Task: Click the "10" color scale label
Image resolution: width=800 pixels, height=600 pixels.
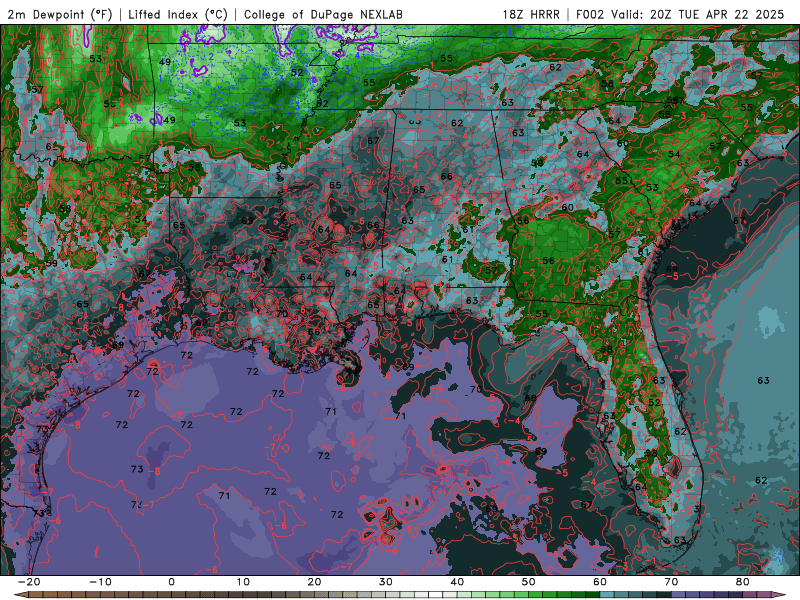Action: coord(243,582)
